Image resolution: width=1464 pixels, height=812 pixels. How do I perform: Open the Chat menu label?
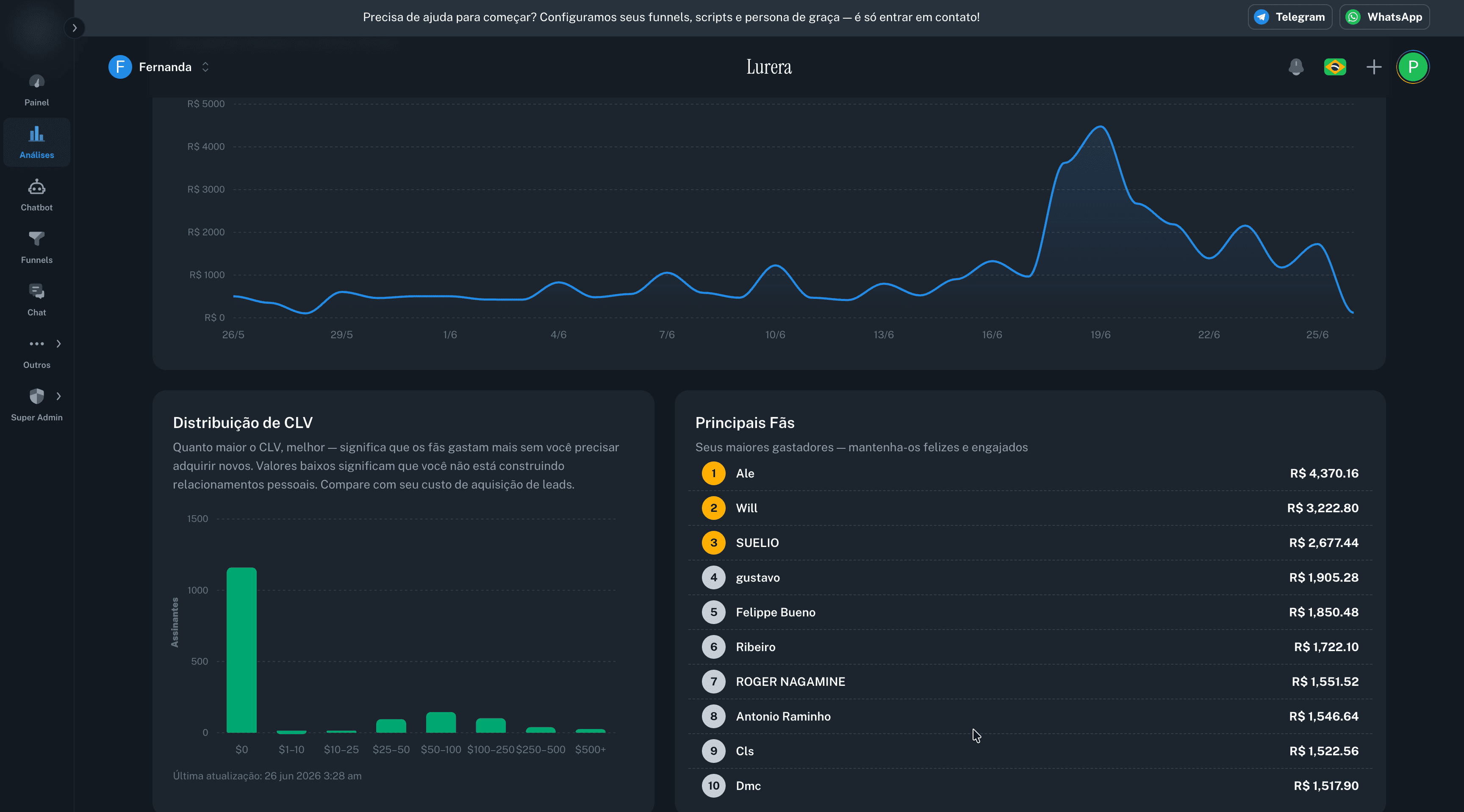click(x=36, y=313)
